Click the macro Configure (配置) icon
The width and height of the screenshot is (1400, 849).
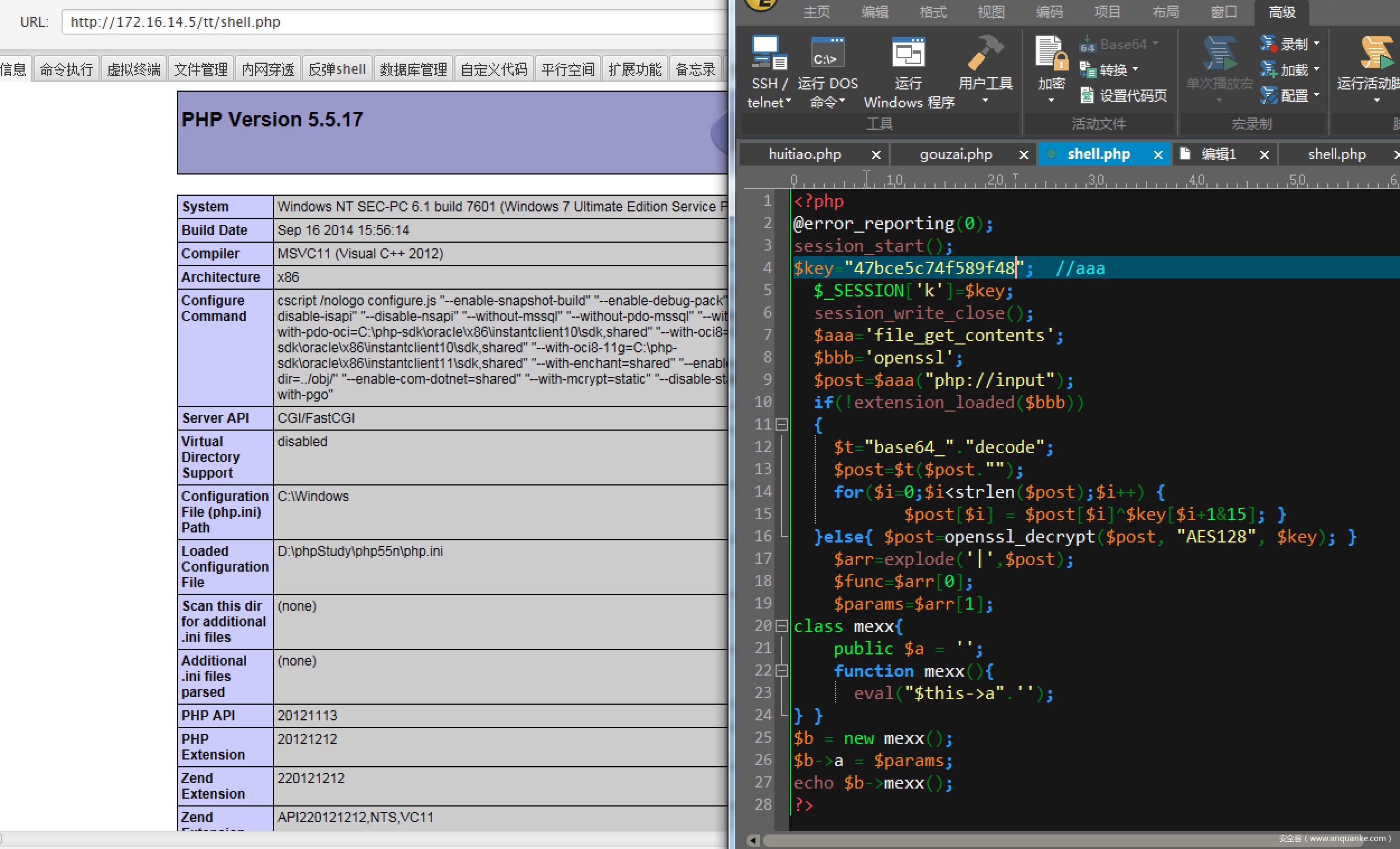(1268, 95)
